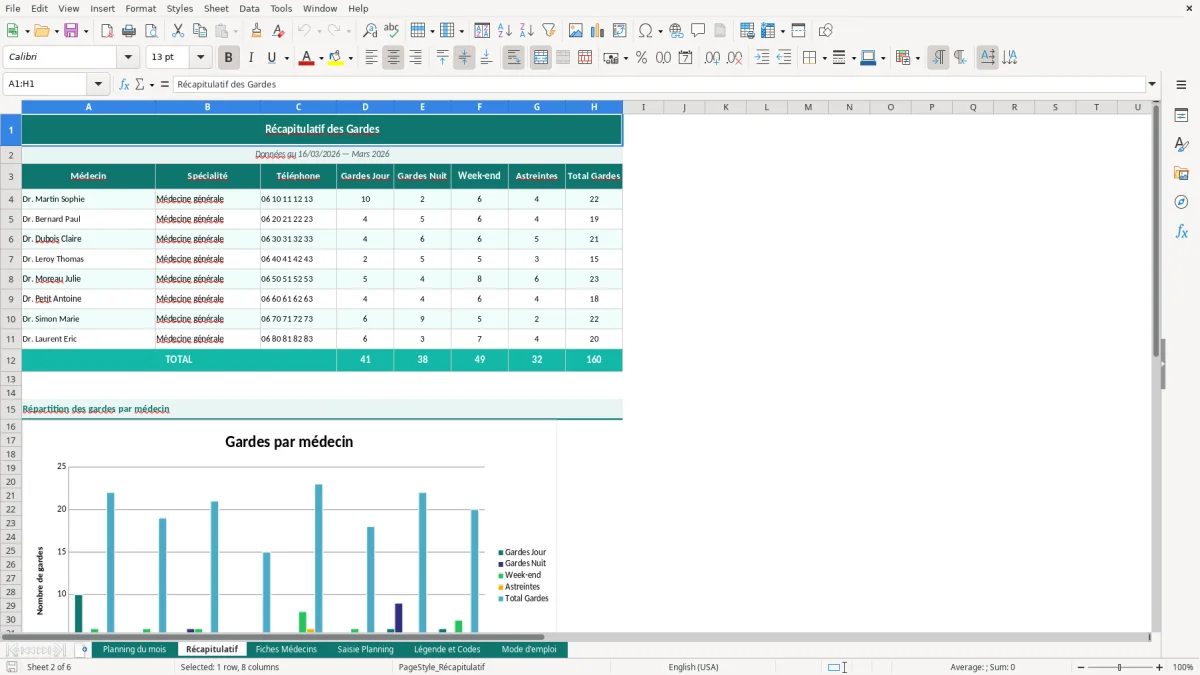Activate Clone Formatting paintbrush

coord(256,31)
